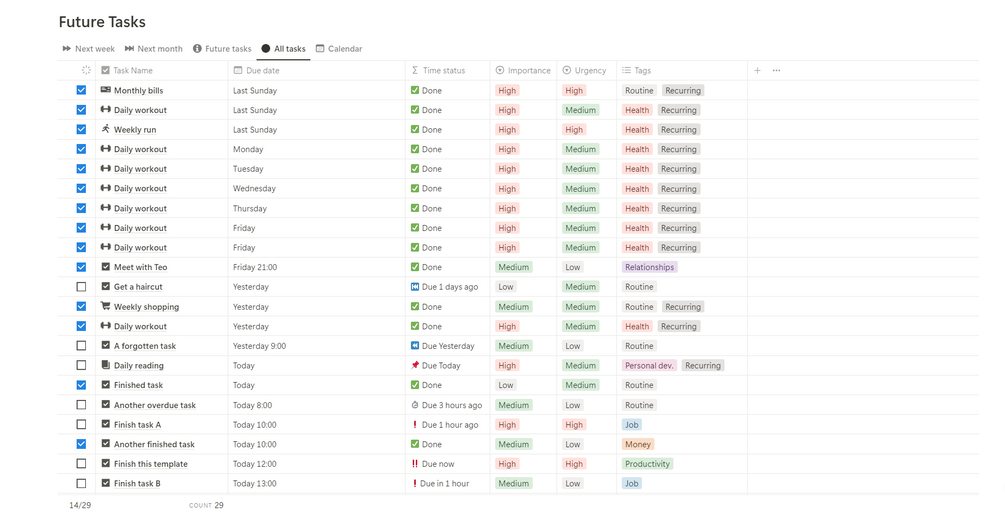The height and width of the screenshot is (513, 1005).
Task: Open the Finish this template task
Action: pyautogui.click(x=150, y=464)
